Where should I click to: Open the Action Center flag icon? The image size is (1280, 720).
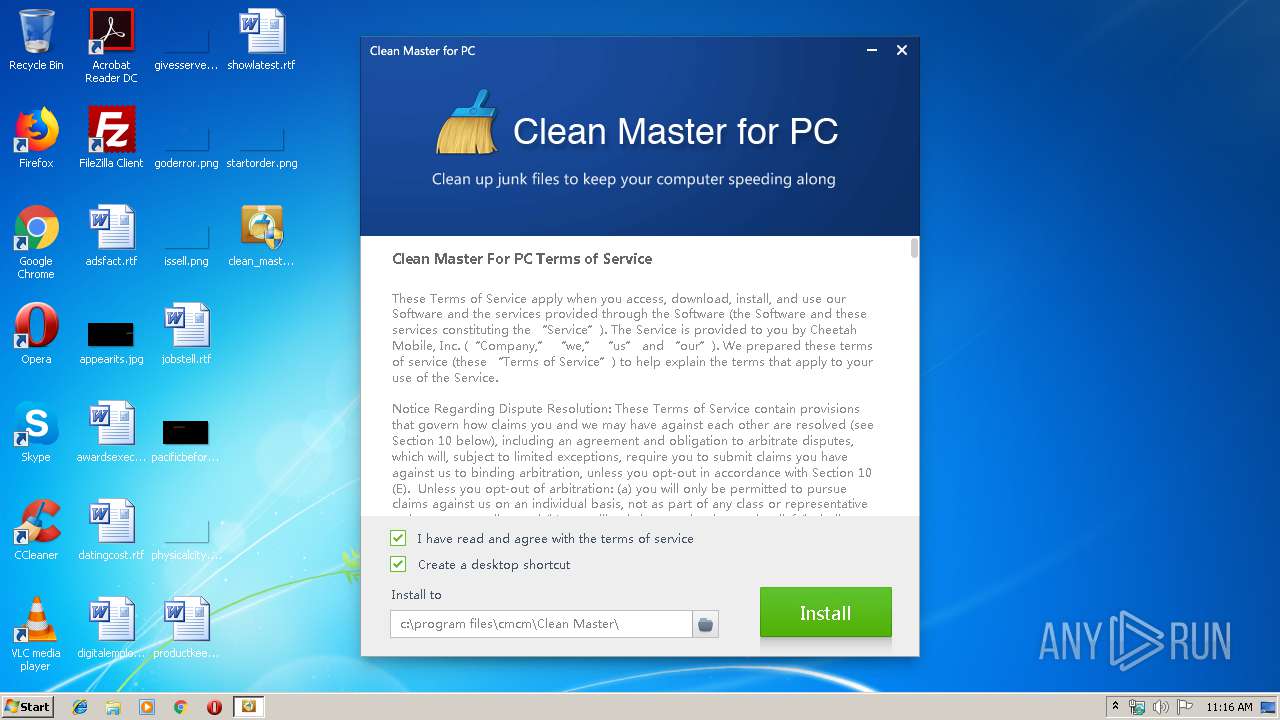coord(1185,706)
